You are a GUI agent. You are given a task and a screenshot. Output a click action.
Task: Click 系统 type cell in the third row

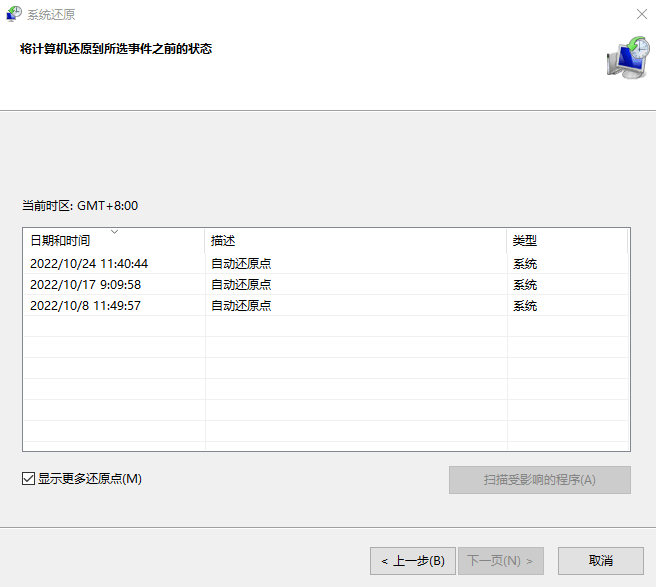click(525, 306)
